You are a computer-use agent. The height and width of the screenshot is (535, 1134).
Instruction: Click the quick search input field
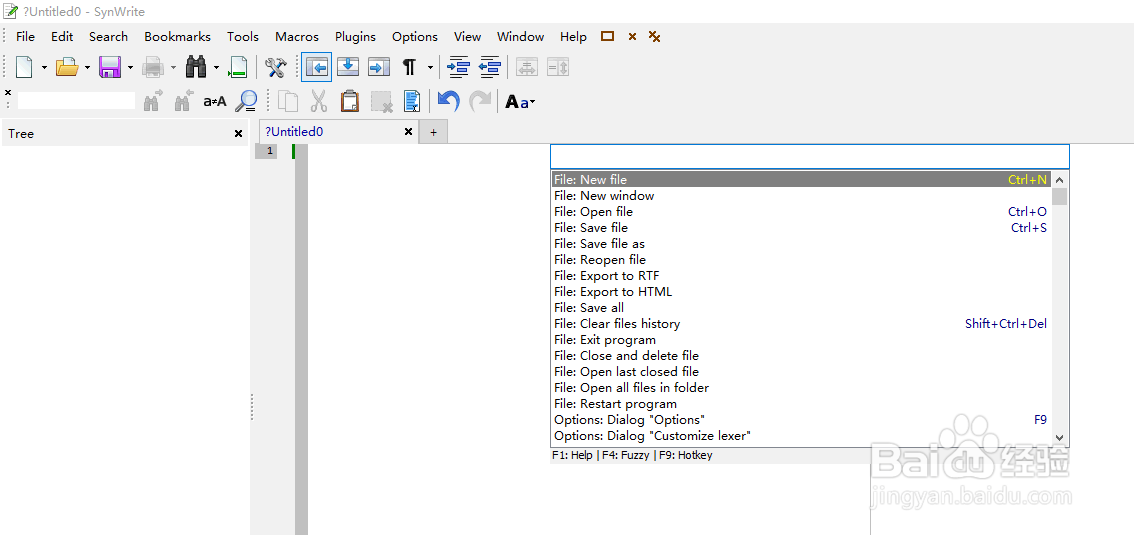pyautogui.click(x=76, y=100)
